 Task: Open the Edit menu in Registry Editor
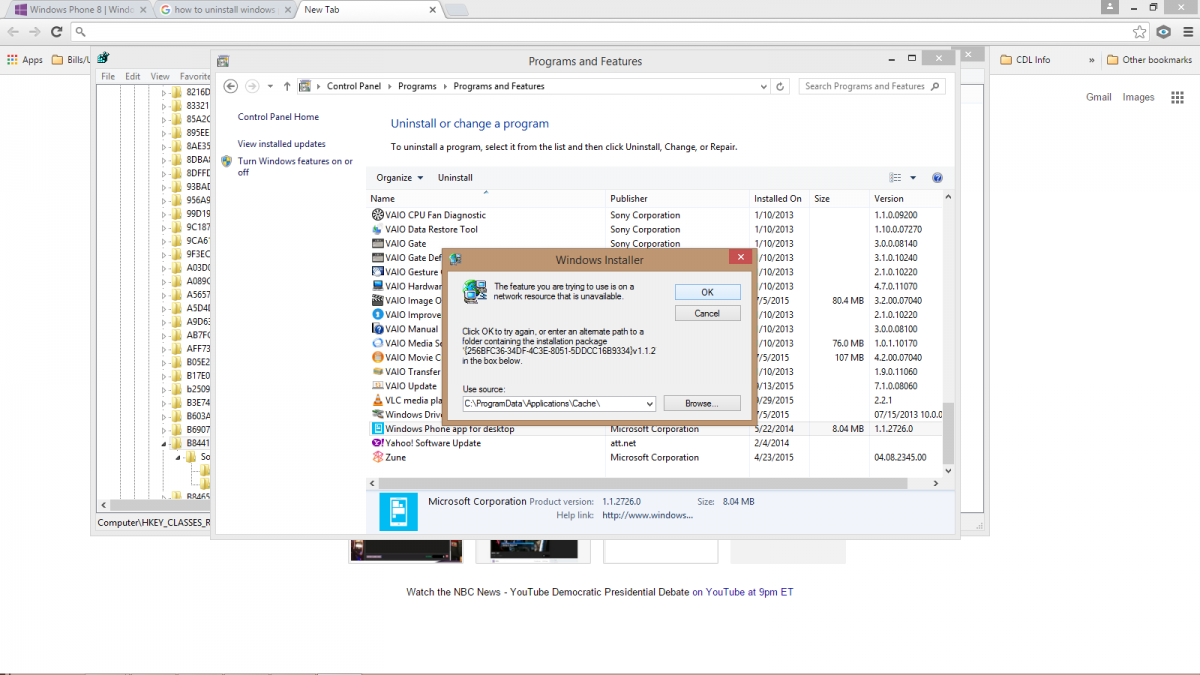(x=133, y=76)
